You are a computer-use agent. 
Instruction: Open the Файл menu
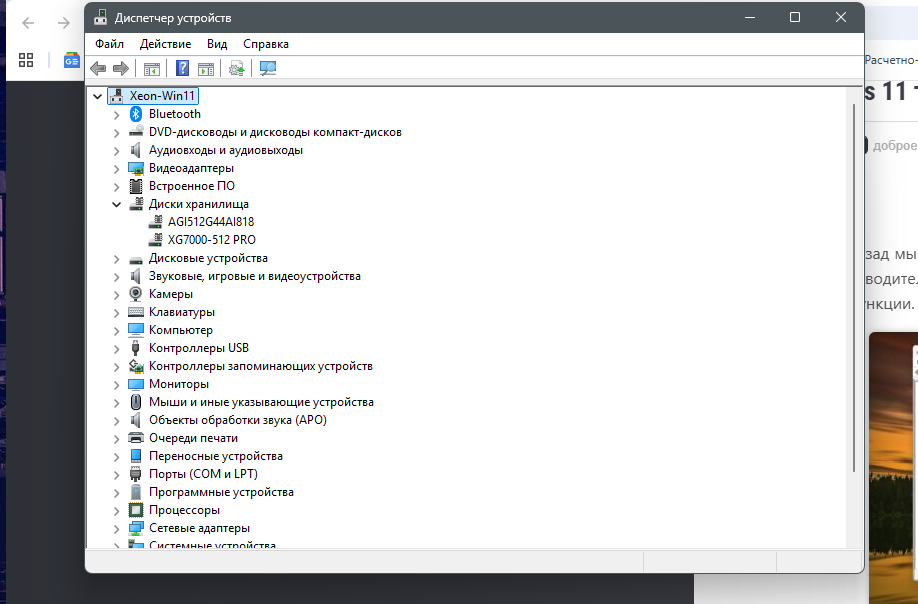pos(109,44)
